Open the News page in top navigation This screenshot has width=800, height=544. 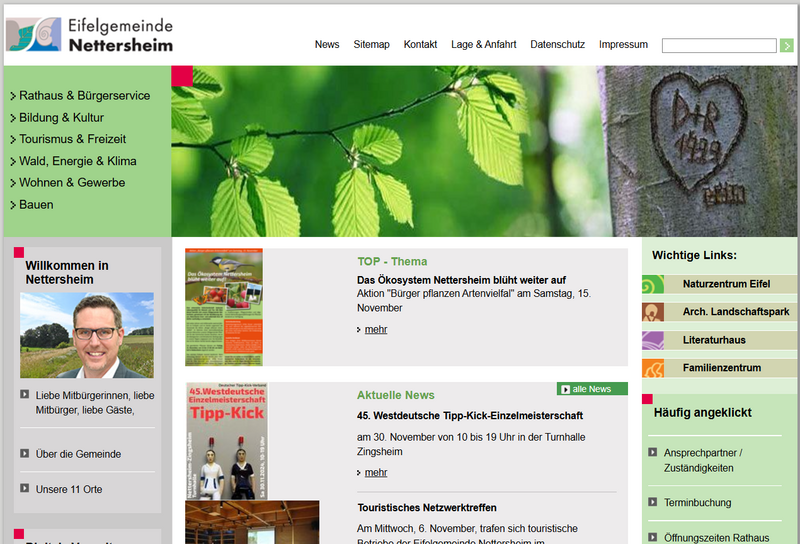click(x=327, y=44)
